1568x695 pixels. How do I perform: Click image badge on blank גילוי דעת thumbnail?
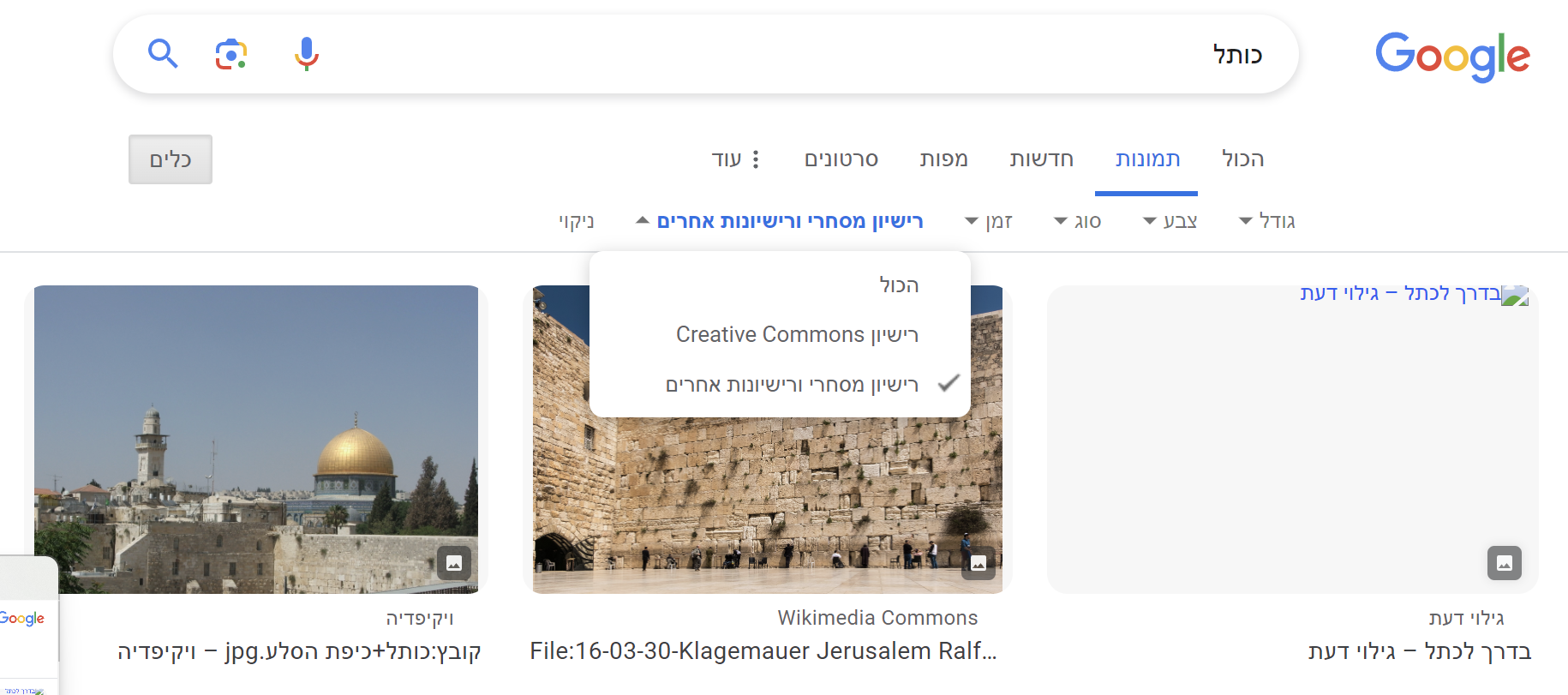(1504, 563)
